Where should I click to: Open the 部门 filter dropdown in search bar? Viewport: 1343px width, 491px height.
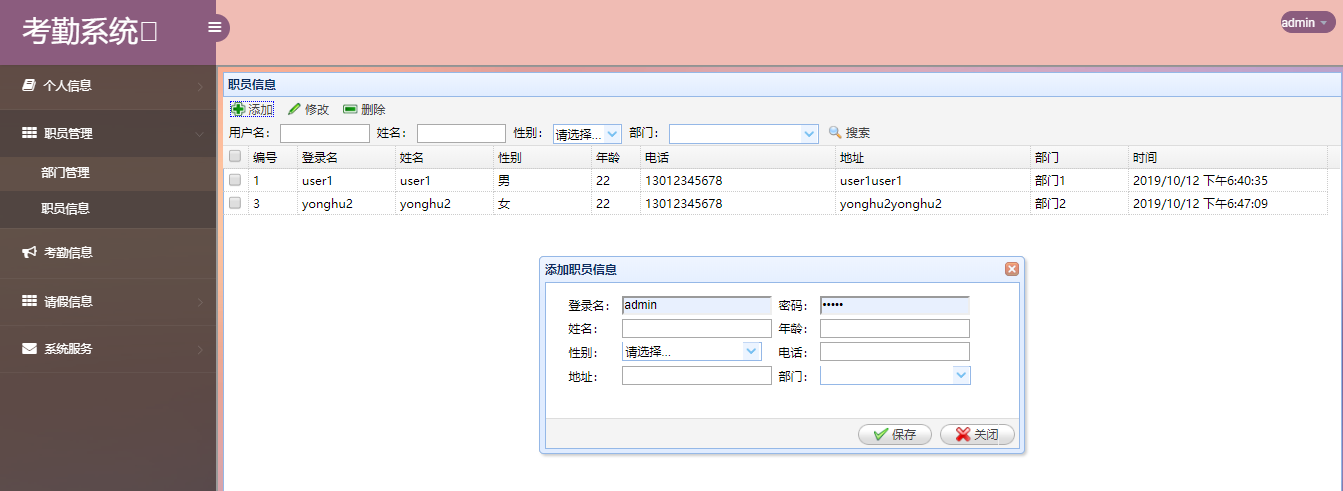810,133
